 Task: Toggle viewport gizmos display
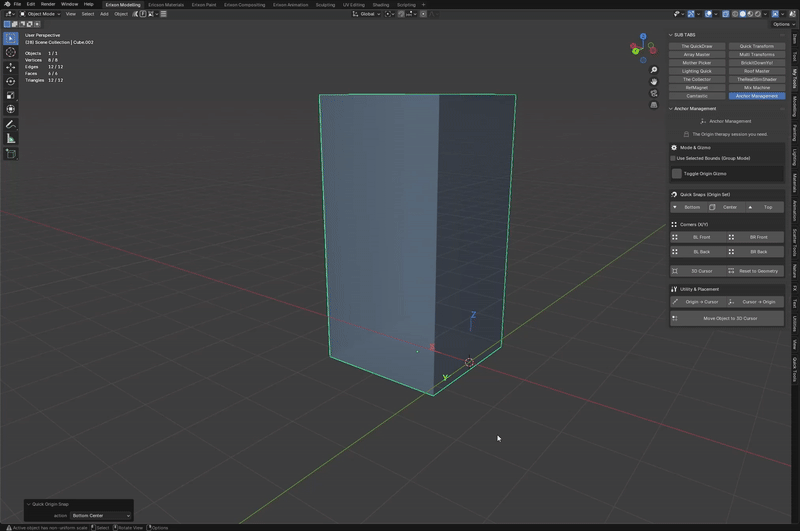[691, 14]
